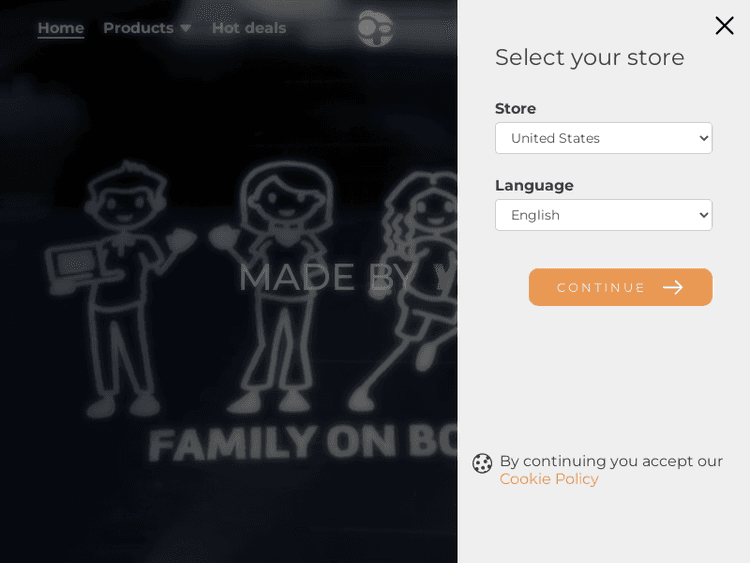The image size is (750, 563).
Task: Open the Cookie Policy link
Action: pos(549,479)
